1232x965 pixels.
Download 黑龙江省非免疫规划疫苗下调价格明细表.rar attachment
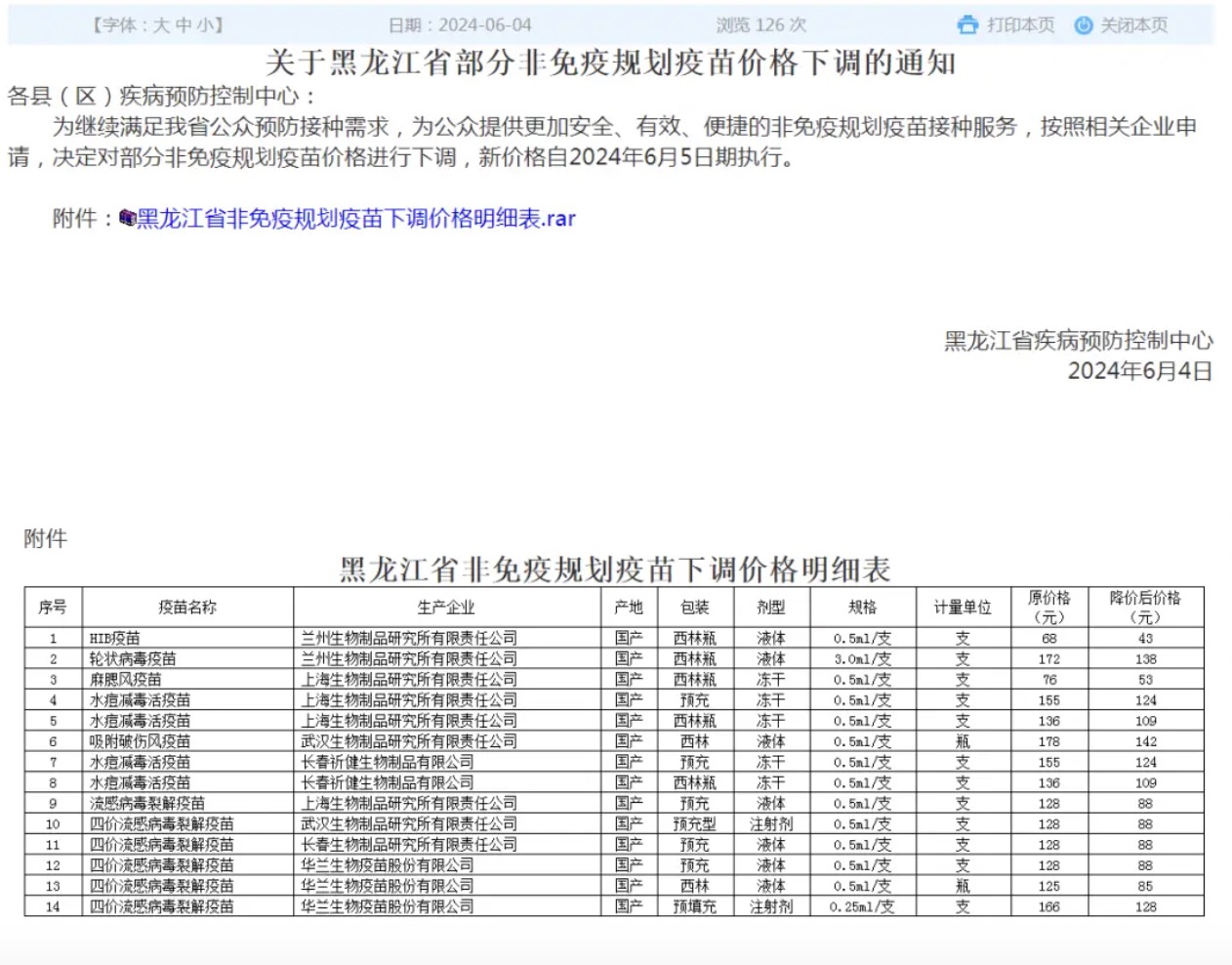(x=355, y=218)
